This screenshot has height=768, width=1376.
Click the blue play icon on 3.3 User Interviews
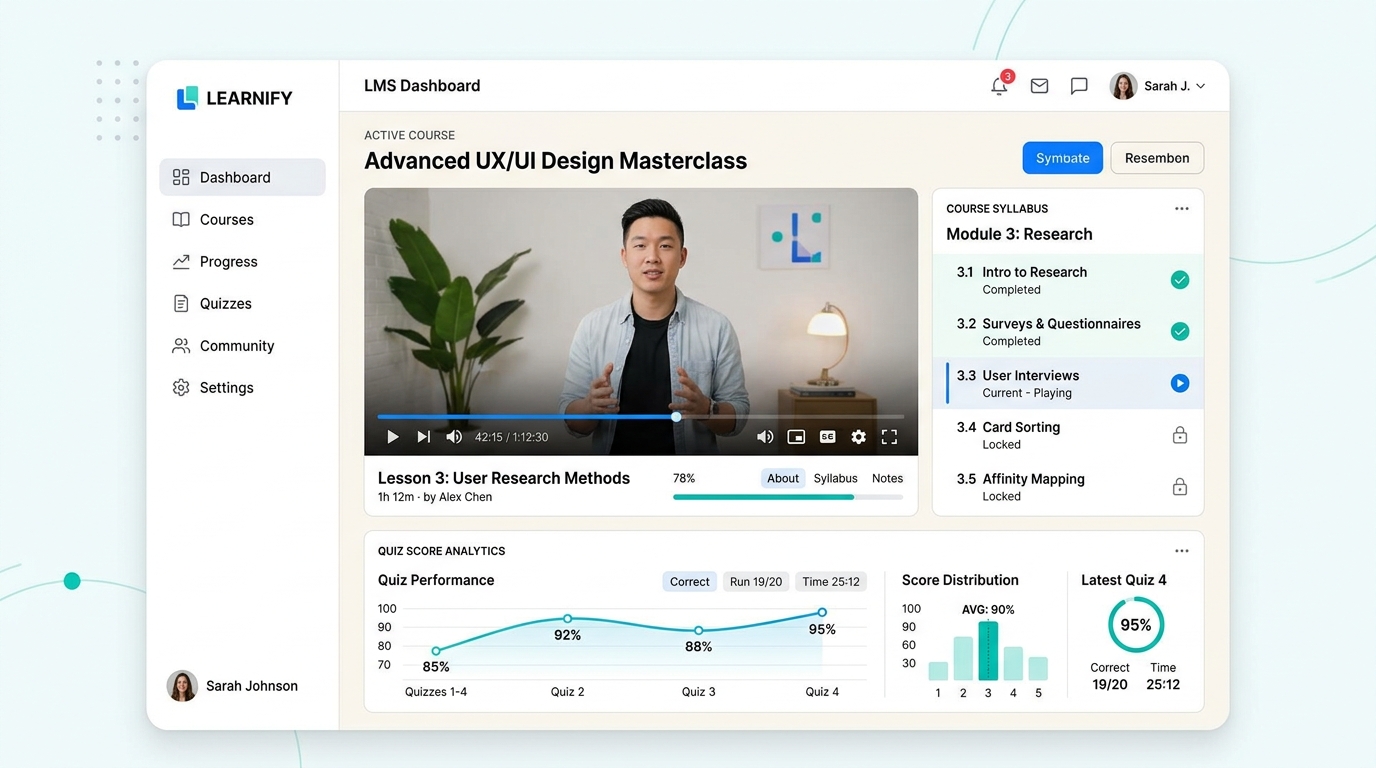tap(1180, 383)
